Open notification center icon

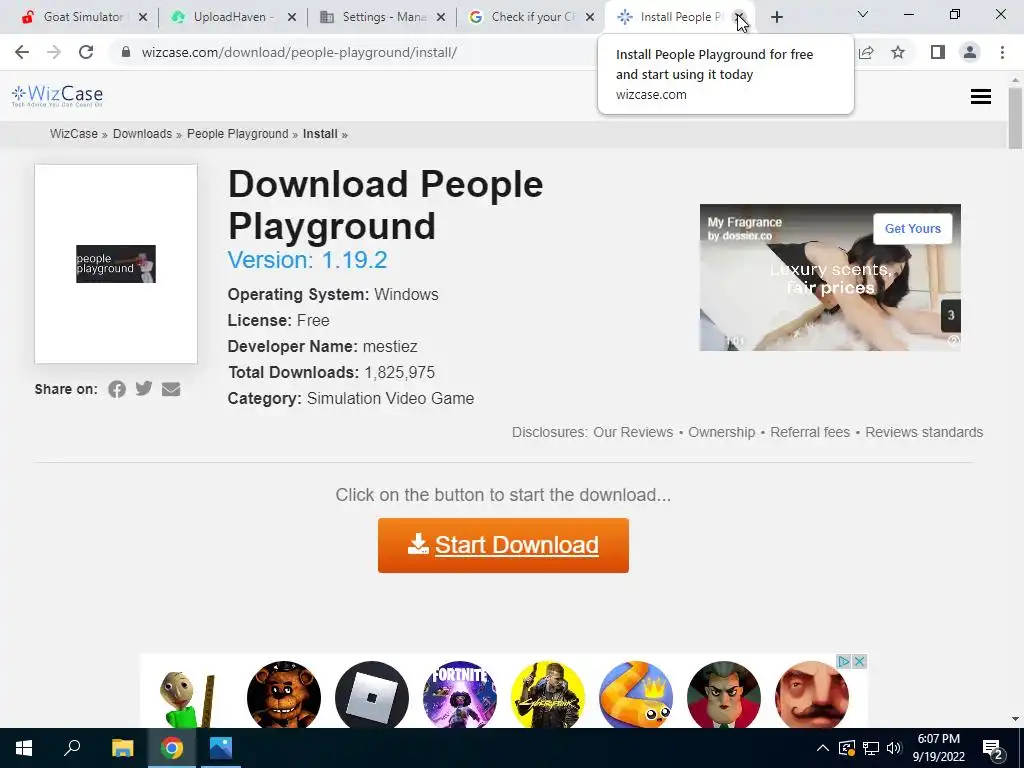click(x=993, y=749)
